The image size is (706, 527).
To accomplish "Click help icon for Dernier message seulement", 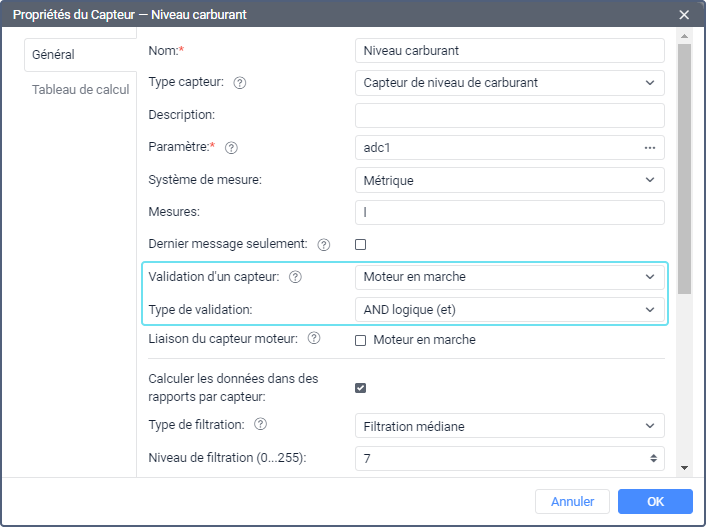I will coord(324,244).
